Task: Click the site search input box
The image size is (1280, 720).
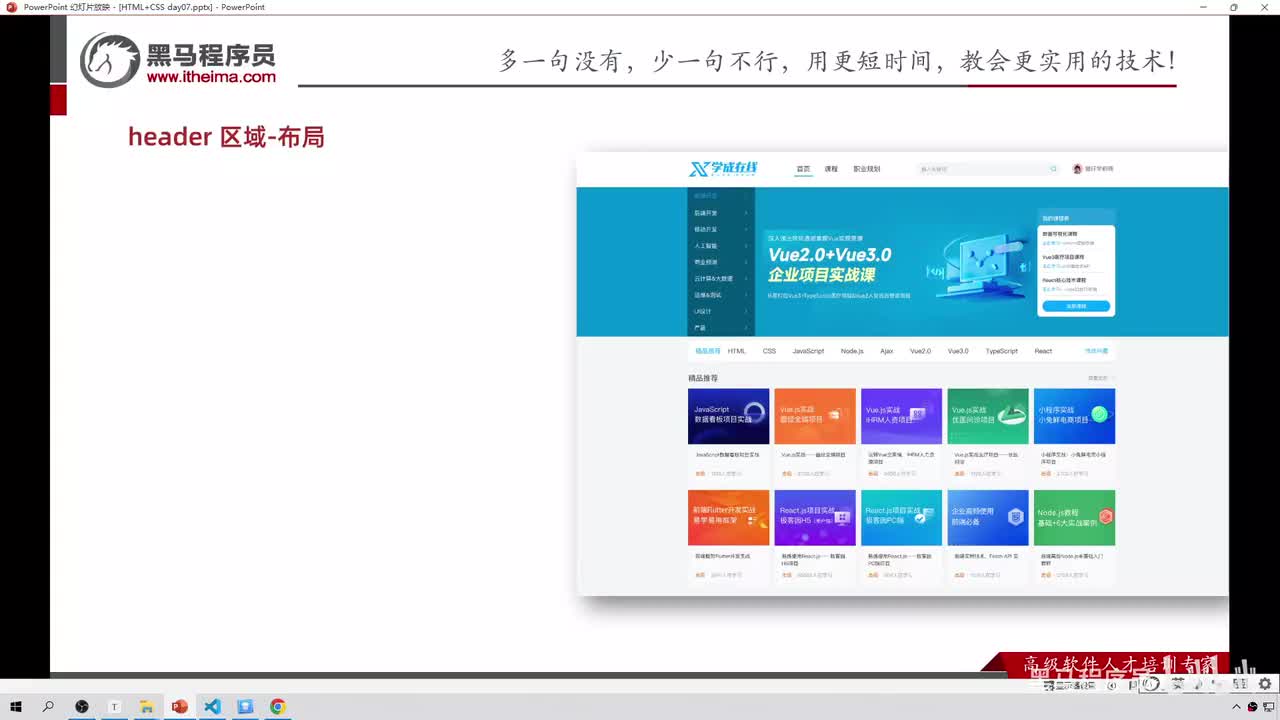Action: click(988, 169)
